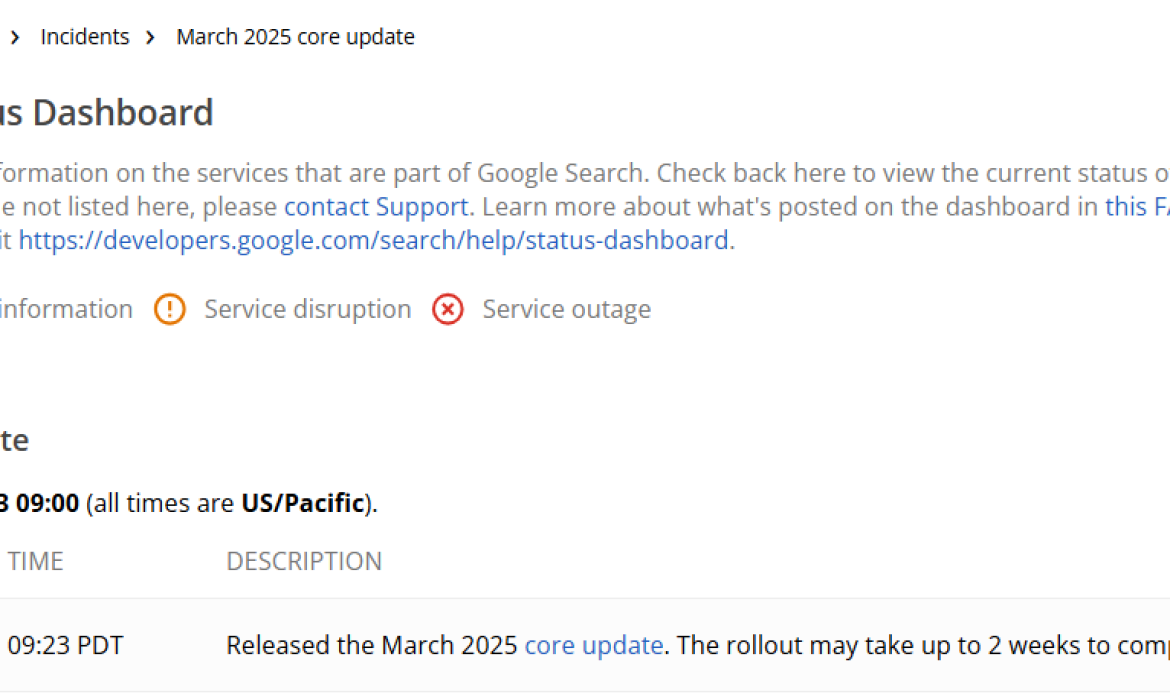This screenshot has width=1170, height=700.
Task: Click the Dashboard page heading
Action: click(x=107, y=112)
